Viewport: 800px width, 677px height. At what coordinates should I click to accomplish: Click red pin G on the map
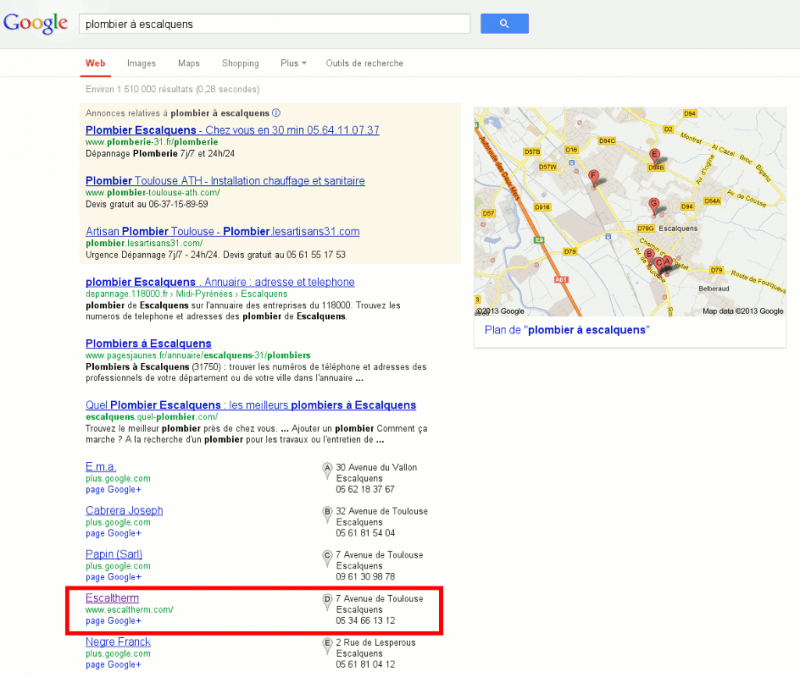654,205
